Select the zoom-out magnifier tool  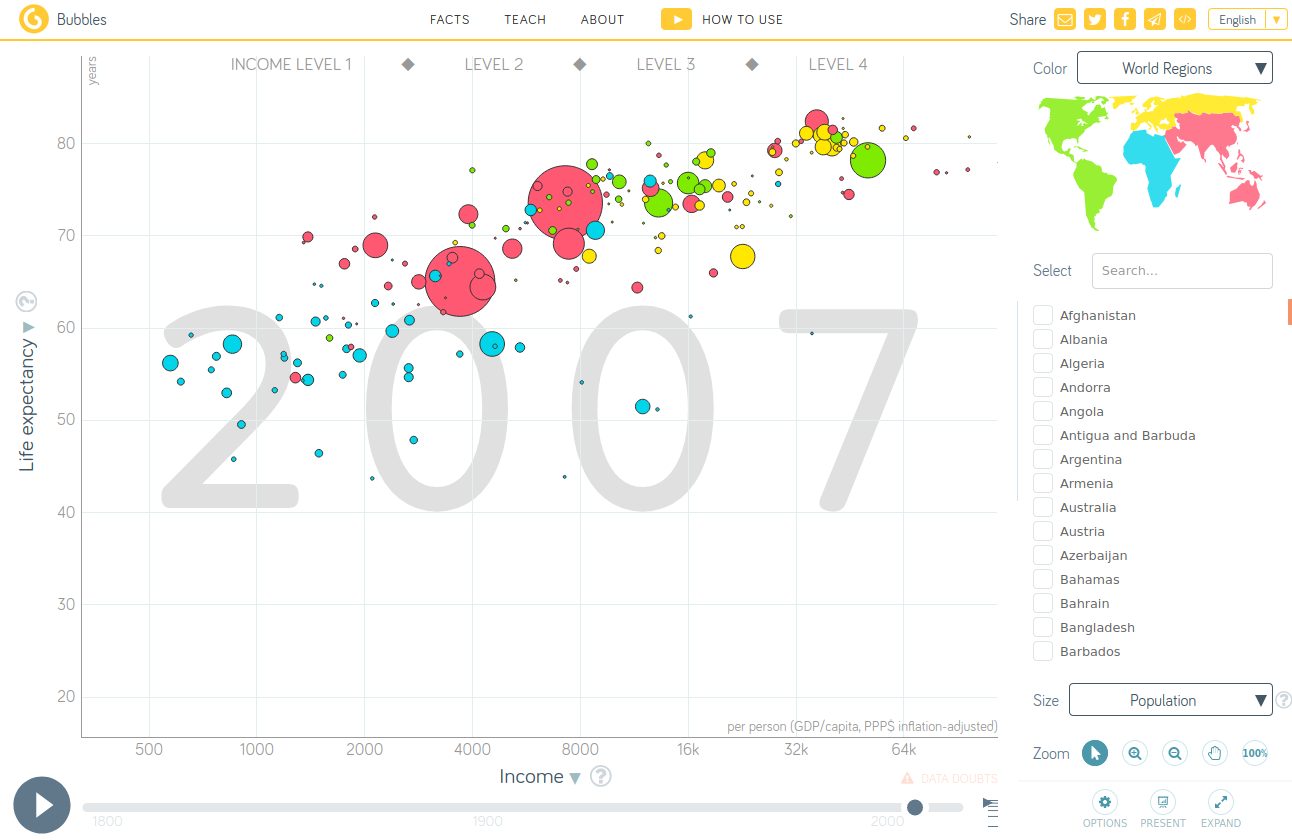pyautogui.click(x=1175, y=754)
